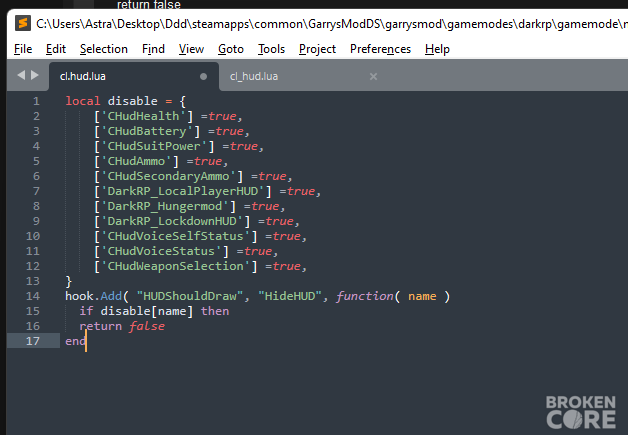
Task: Place cursor in 'CHudHealth' string
Action: pos(143,116)
